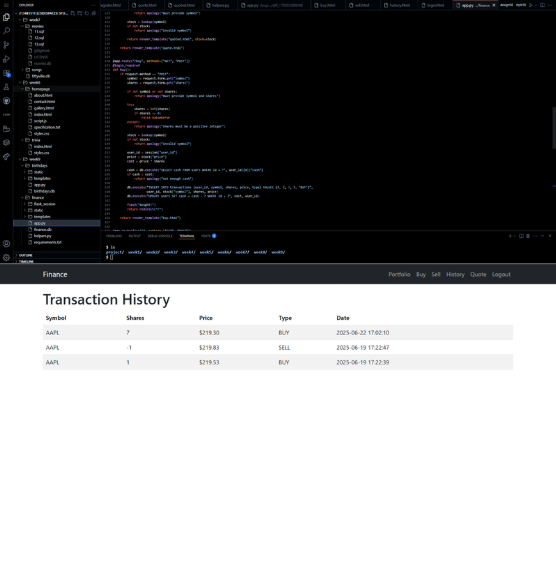Screen dimensions: 556x581
Task: Open finance.db in the explorer
Action: click(x=43, y=229)
